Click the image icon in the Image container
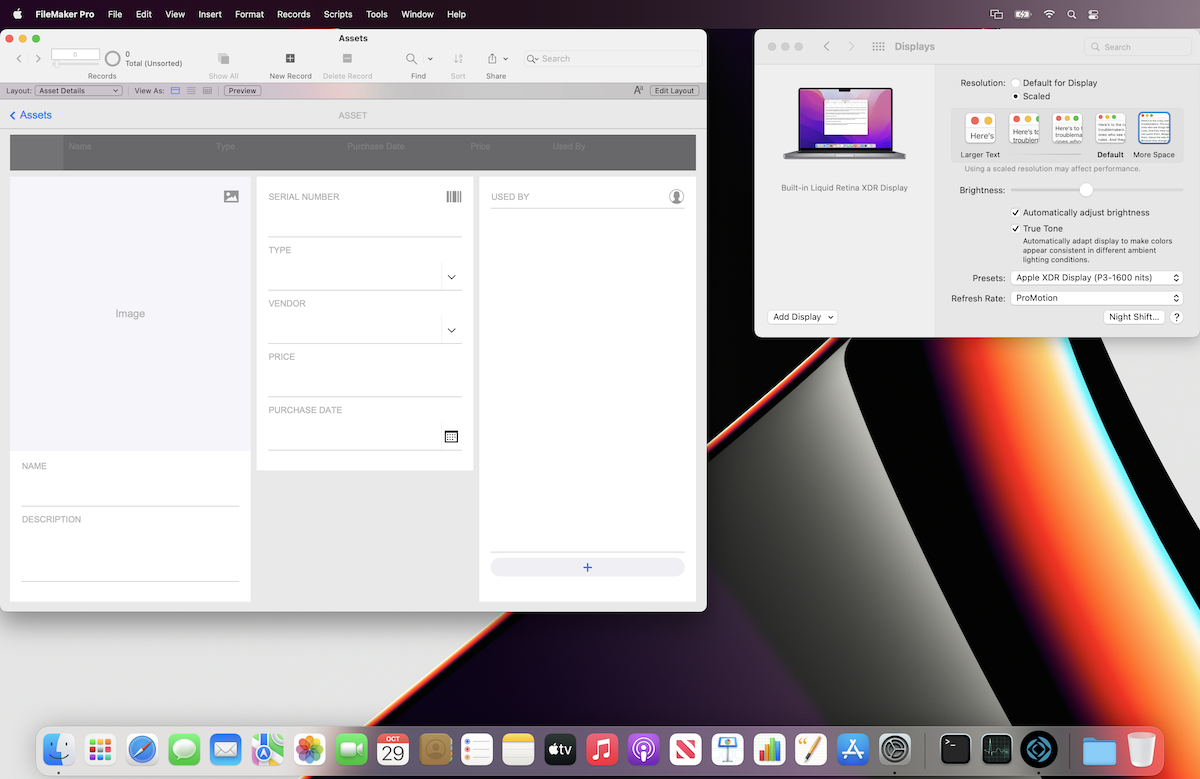This screenshot has width=1200, height=779. [231, 196]
